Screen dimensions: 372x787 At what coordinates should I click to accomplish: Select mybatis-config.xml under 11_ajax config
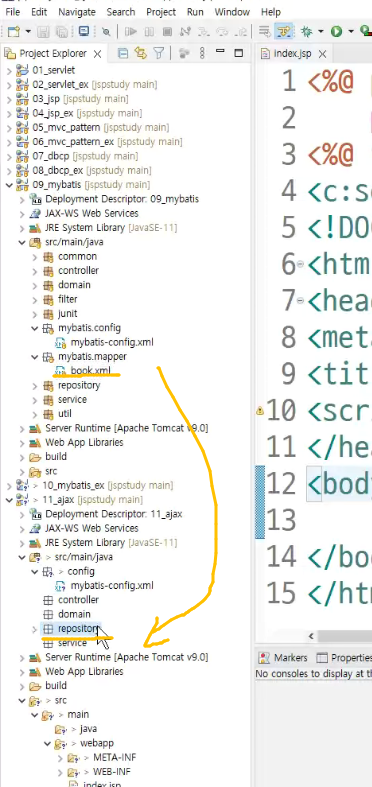coord(111,585)
